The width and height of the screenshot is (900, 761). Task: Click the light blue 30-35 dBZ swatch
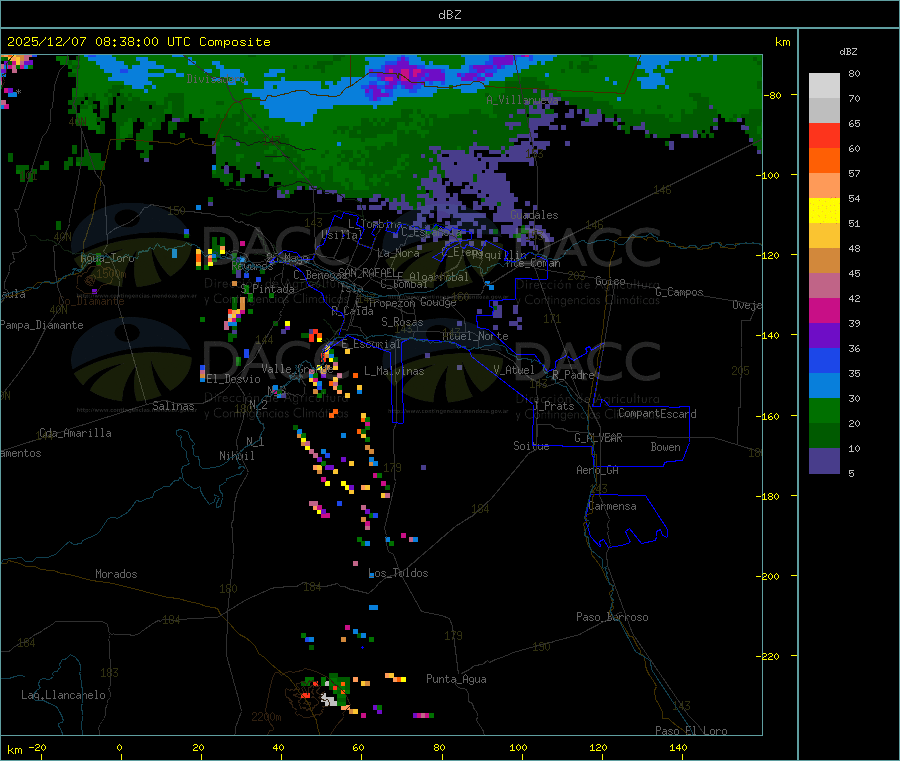point(824,386)
